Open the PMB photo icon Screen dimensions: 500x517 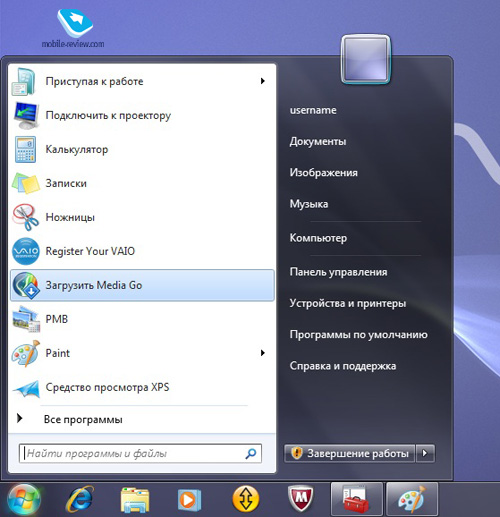pyautogui.click(x=26, y=319)
